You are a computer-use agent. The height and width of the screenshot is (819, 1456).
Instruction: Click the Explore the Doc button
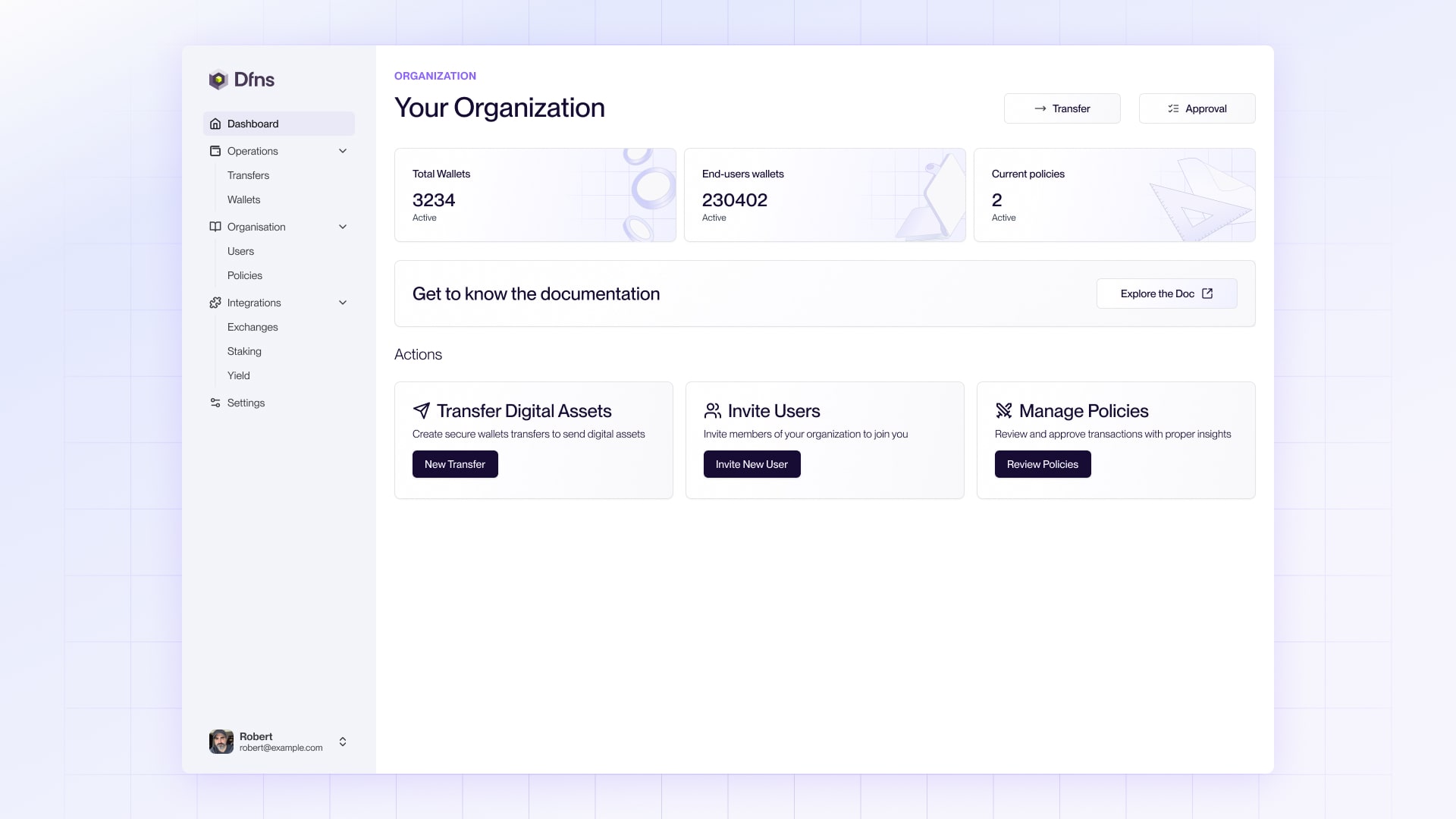[1166, 293]
